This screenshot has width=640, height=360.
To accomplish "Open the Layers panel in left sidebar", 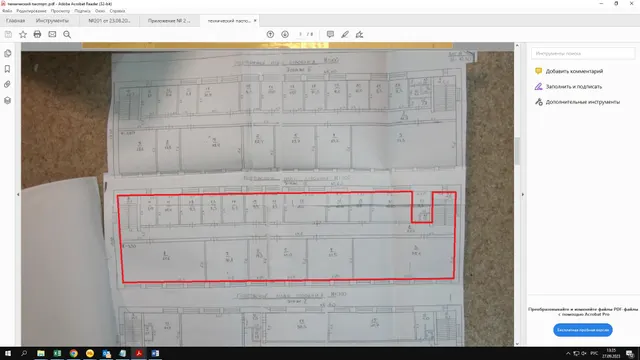I will [x=7, y=100].
